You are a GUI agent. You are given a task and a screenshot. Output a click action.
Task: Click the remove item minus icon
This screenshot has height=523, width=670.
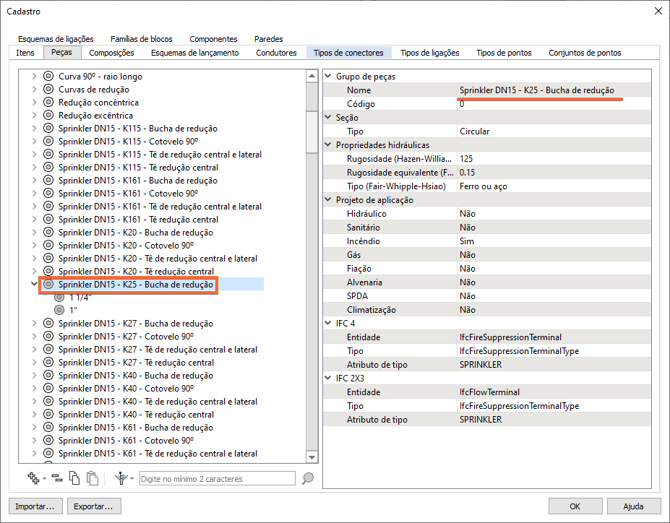57,479
